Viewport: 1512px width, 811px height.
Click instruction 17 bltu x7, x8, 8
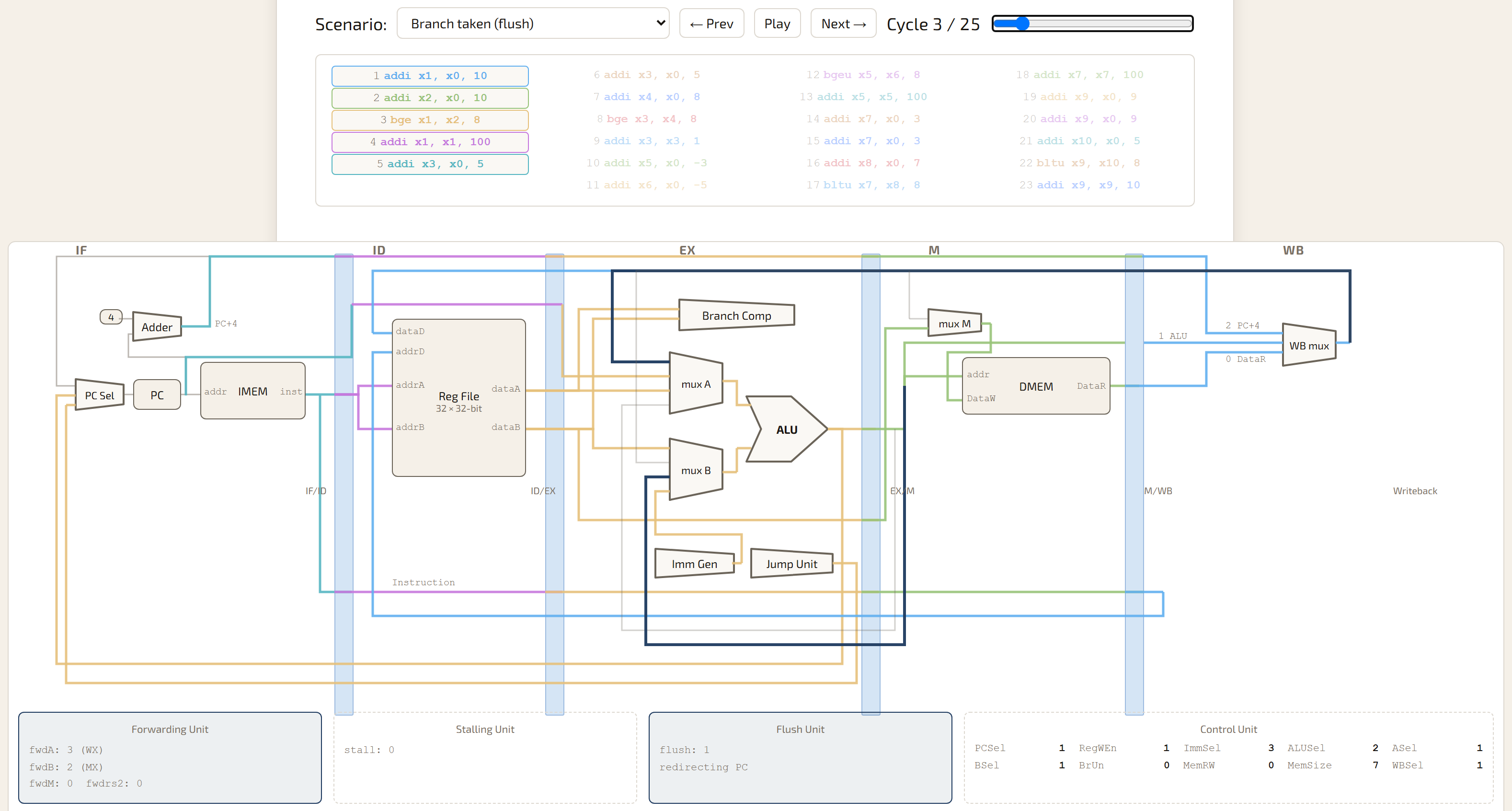[863, 185]
